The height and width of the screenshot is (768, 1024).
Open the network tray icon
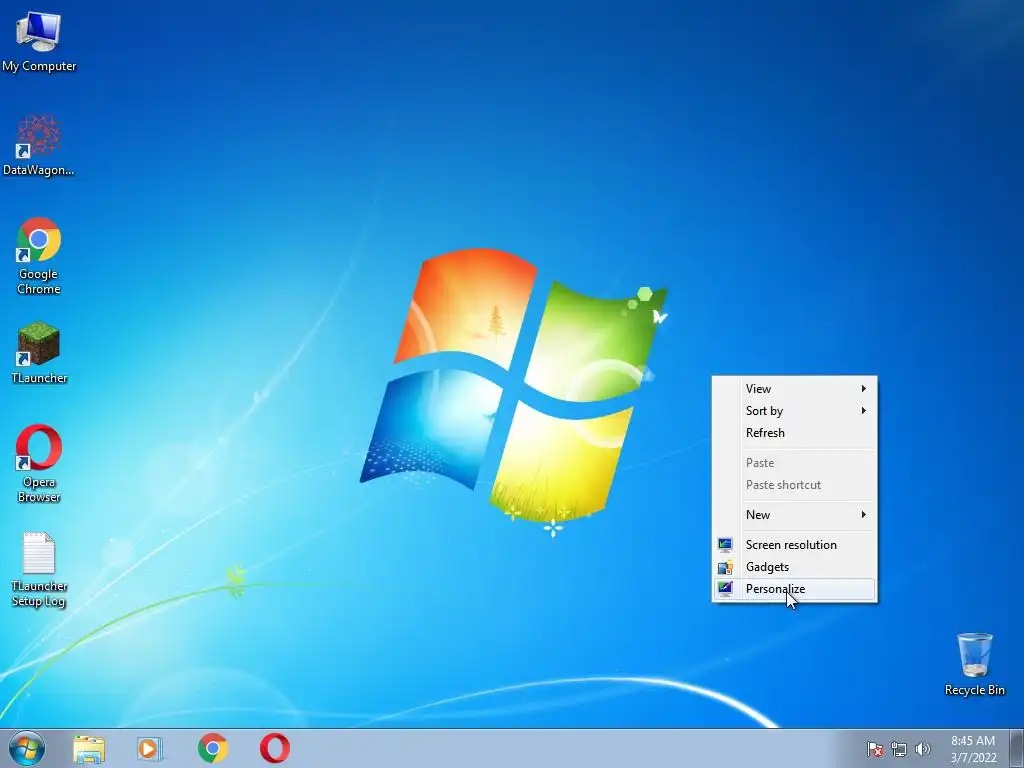[899, 749]
